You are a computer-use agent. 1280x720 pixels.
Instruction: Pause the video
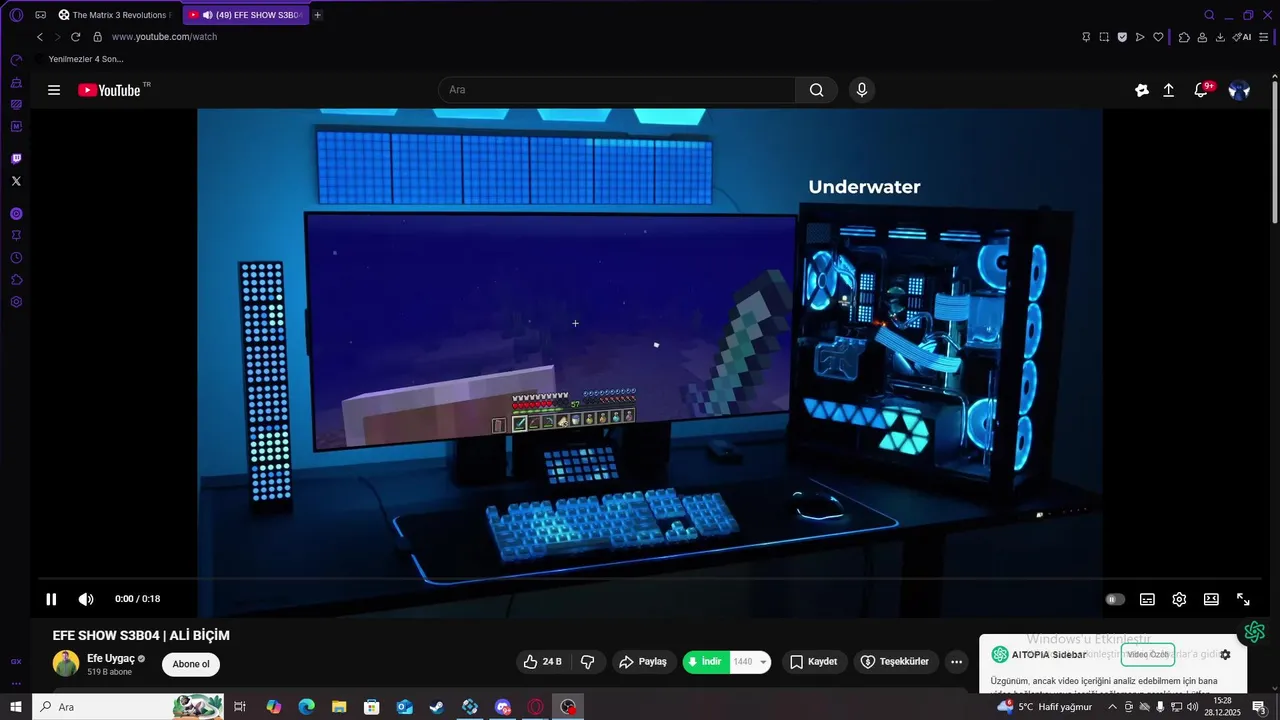[x=51, y=599]
